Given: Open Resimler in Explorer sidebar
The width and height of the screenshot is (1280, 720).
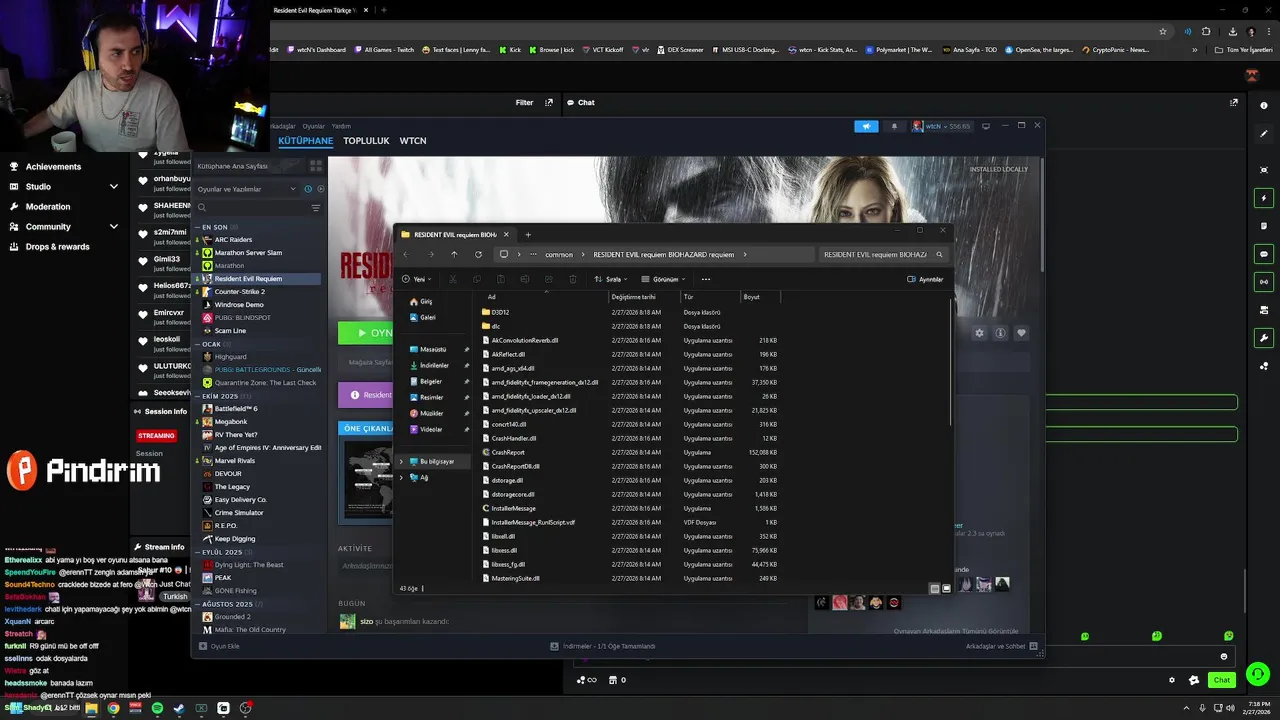Looking at the screenshot, I should [426, 397].
